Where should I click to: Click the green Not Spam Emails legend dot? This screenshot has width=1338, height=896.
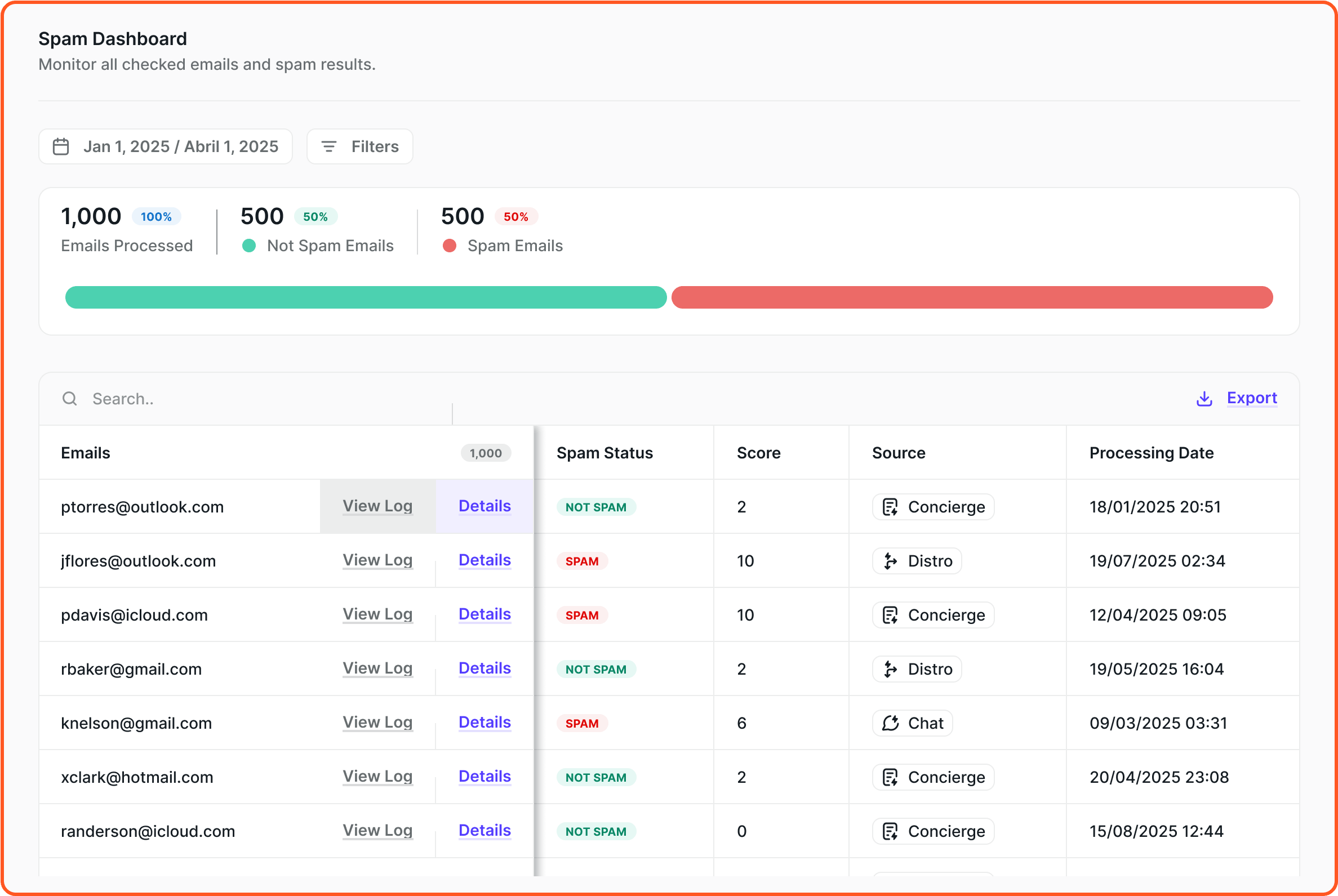pyautogui.click(x=249, y=246)
